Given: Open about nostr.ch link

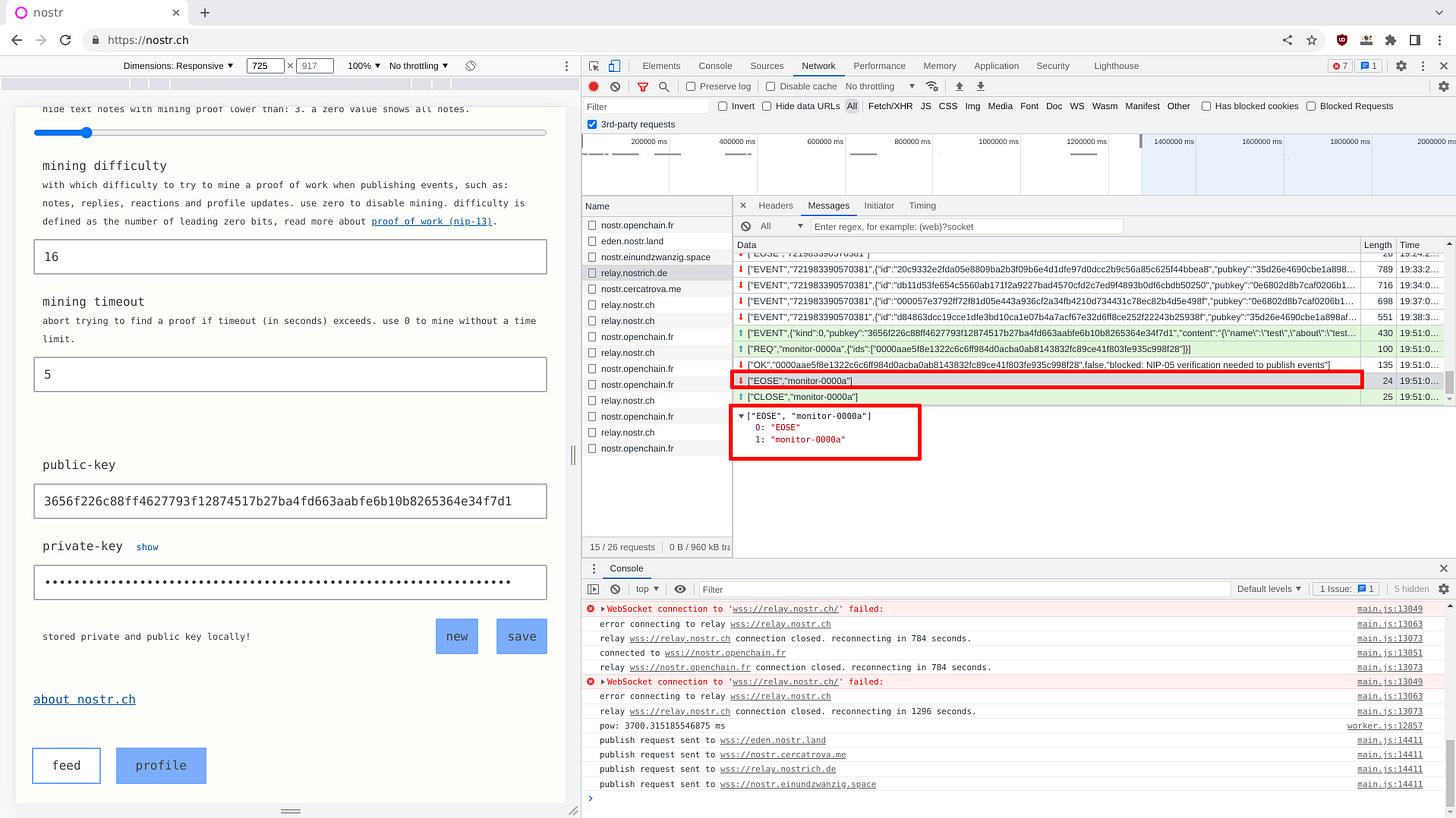Looking at the screenshot, I should coord(84,699).
